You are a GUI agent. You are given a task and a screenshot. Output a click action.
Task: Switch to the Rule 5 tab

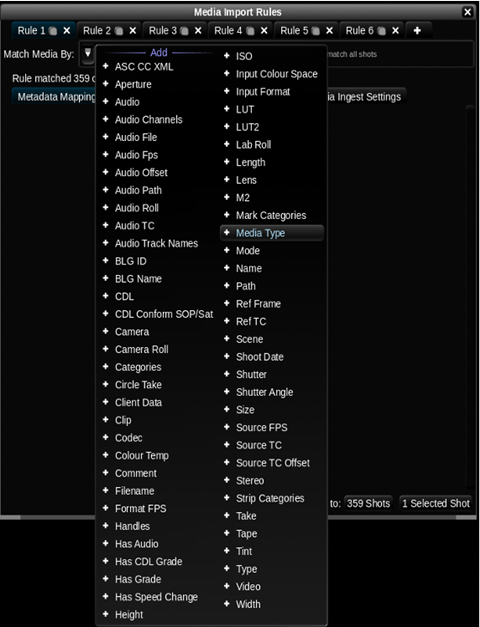click(294, 30)
